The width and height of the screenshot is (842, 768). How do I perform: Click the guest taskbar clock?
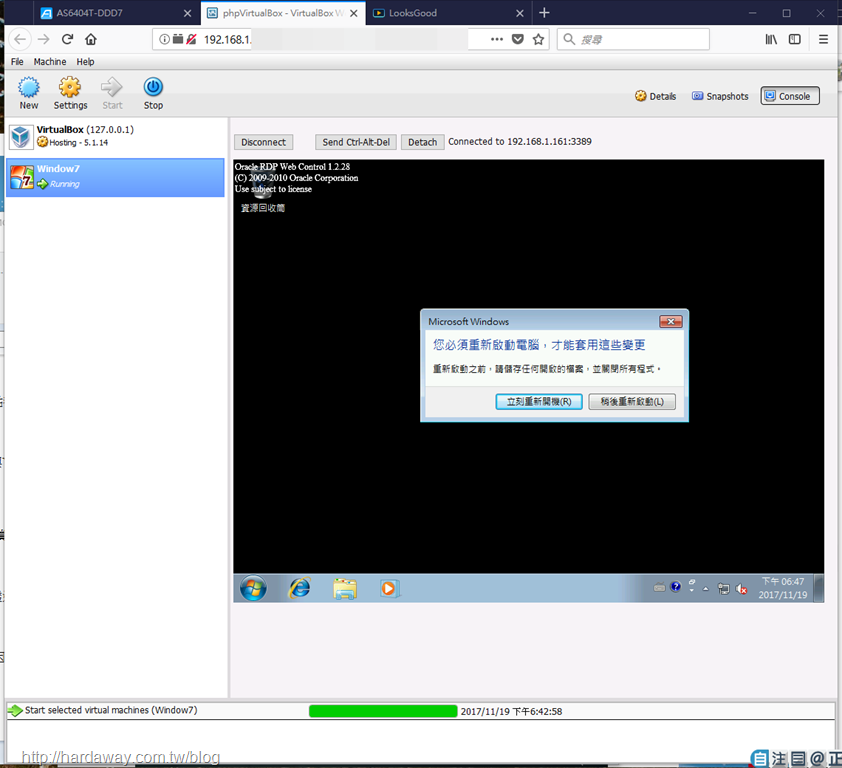(x=783, y=588)
